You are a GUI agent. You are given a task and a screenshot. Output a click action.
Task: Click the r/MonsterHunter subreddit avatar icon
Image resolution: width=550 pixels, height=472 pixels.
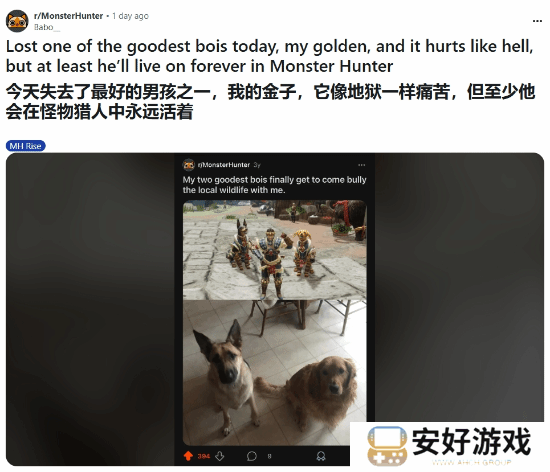[17, 21]
